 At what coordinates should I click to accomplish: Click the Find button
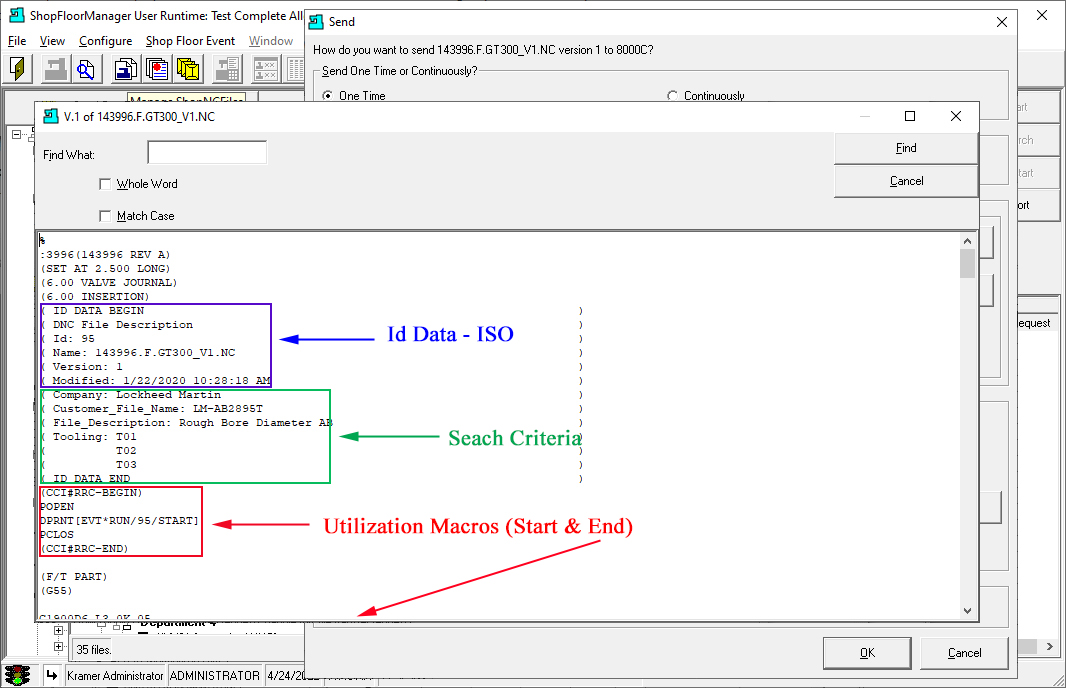pos(906,148)
